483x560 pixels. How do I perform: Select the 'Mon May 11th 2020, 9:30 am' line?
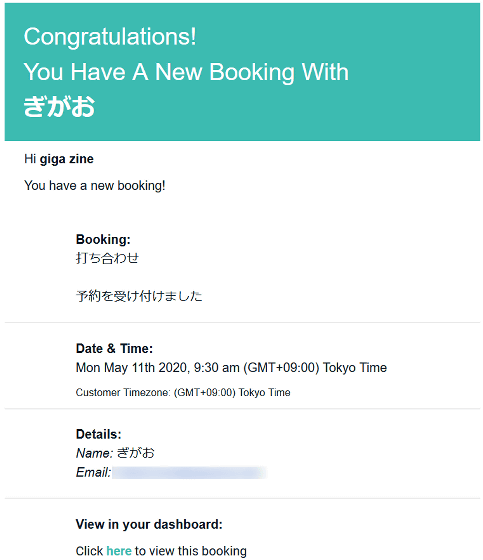158,368
